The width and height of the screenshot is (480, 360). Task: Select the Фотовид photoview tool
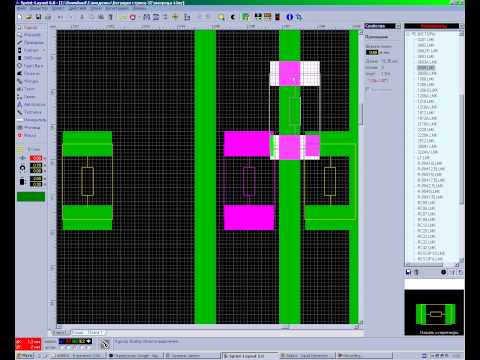pos(29,127)
